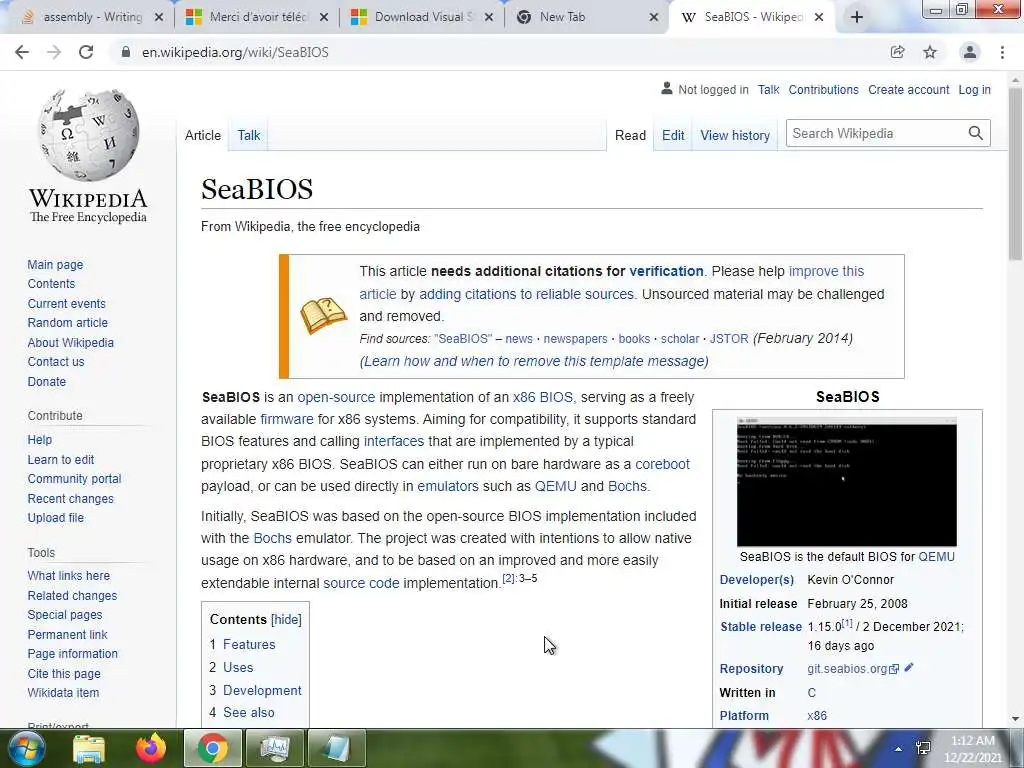Viewport: 1024px width, 768px height.
Task: Jump to the Features section
Action: click(x=249, y=645)
